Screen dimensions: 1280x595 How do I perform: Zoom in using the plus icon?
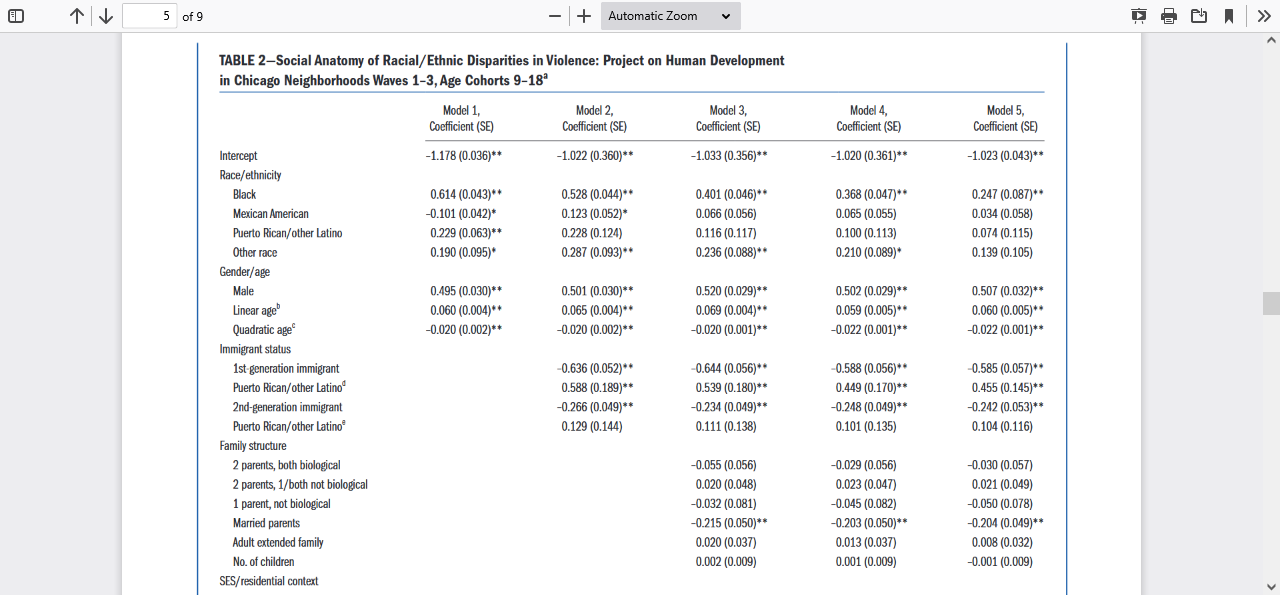coord(584,16)
